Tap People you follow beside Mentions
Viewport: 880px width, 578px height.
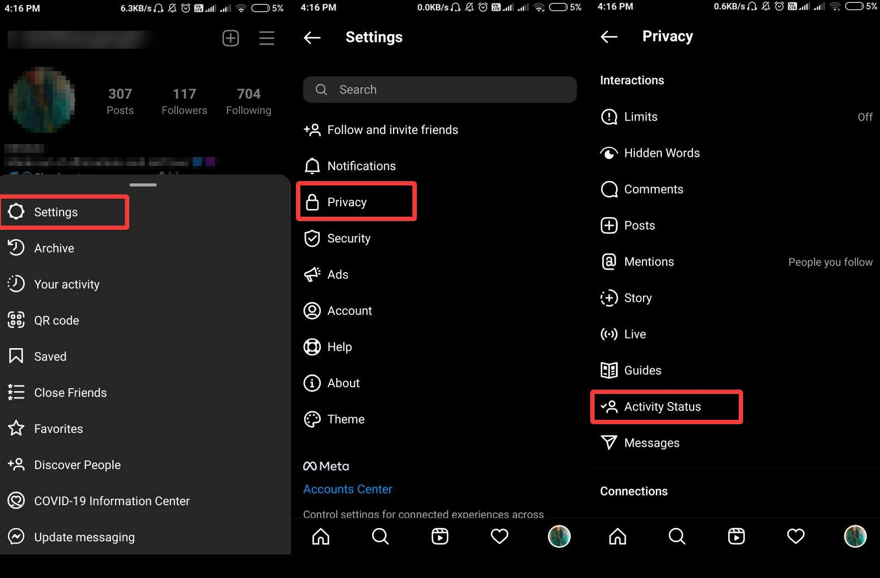(830, 262)
